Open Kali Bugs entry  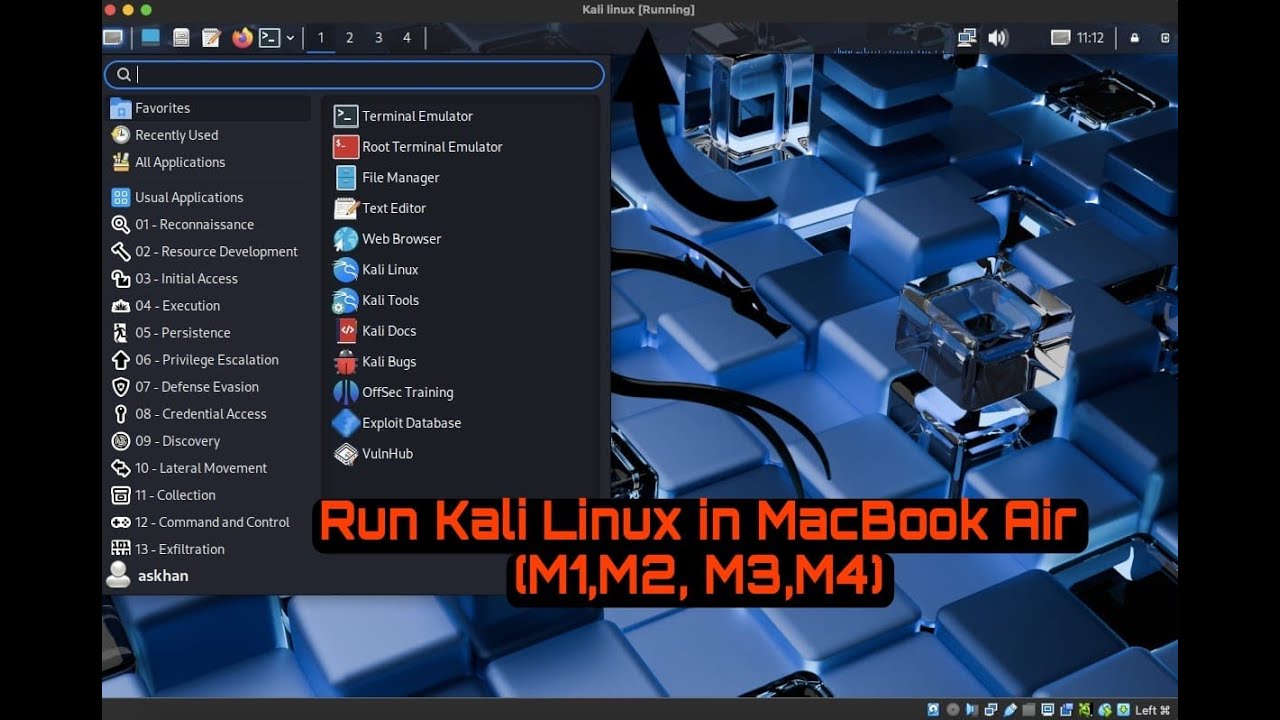pos(375,362)
